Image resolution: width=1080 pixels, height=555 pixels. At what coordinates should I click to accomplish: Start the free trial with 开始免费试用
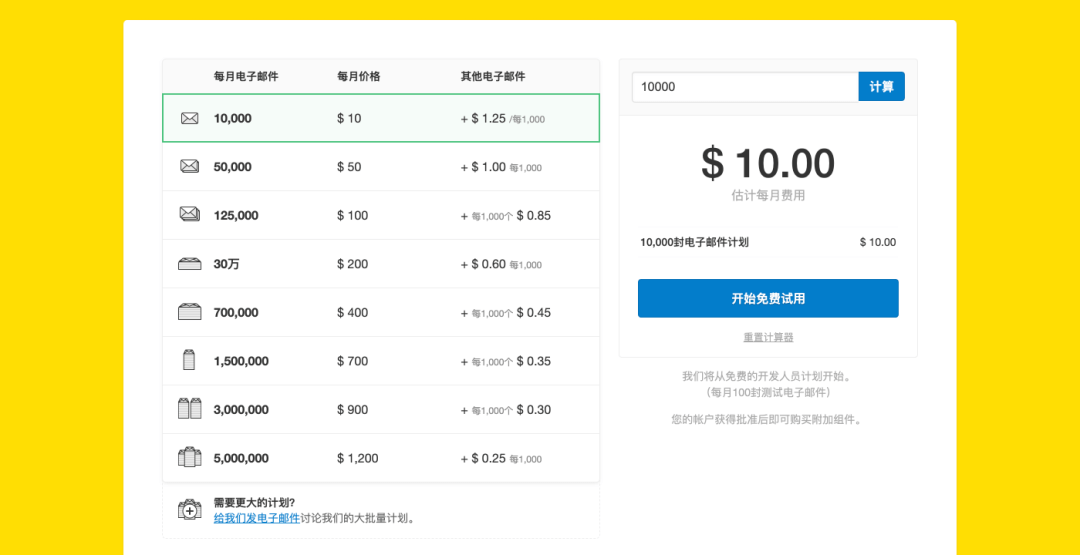768,298
